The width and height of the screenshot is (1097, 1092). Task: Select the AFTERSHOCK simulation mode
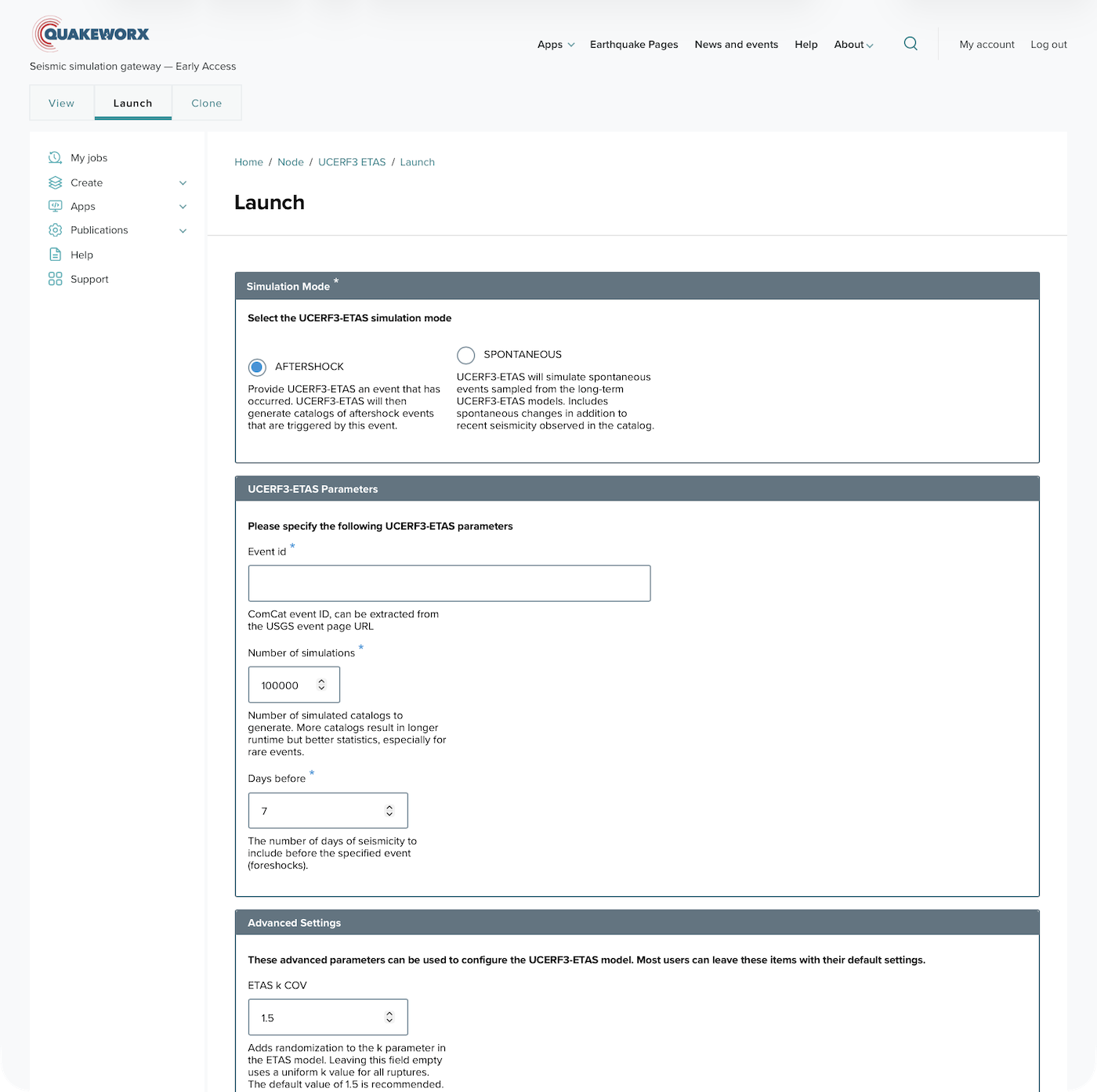pos(258,367)
